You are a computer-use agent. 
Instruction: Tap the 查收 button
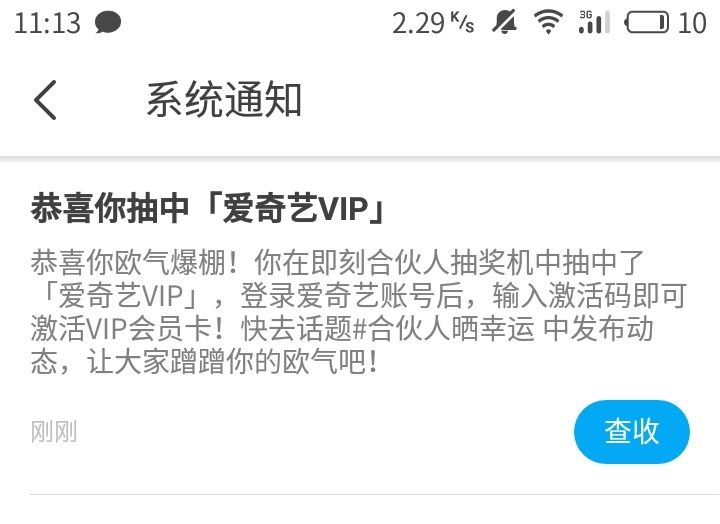[x=632, y=432]
